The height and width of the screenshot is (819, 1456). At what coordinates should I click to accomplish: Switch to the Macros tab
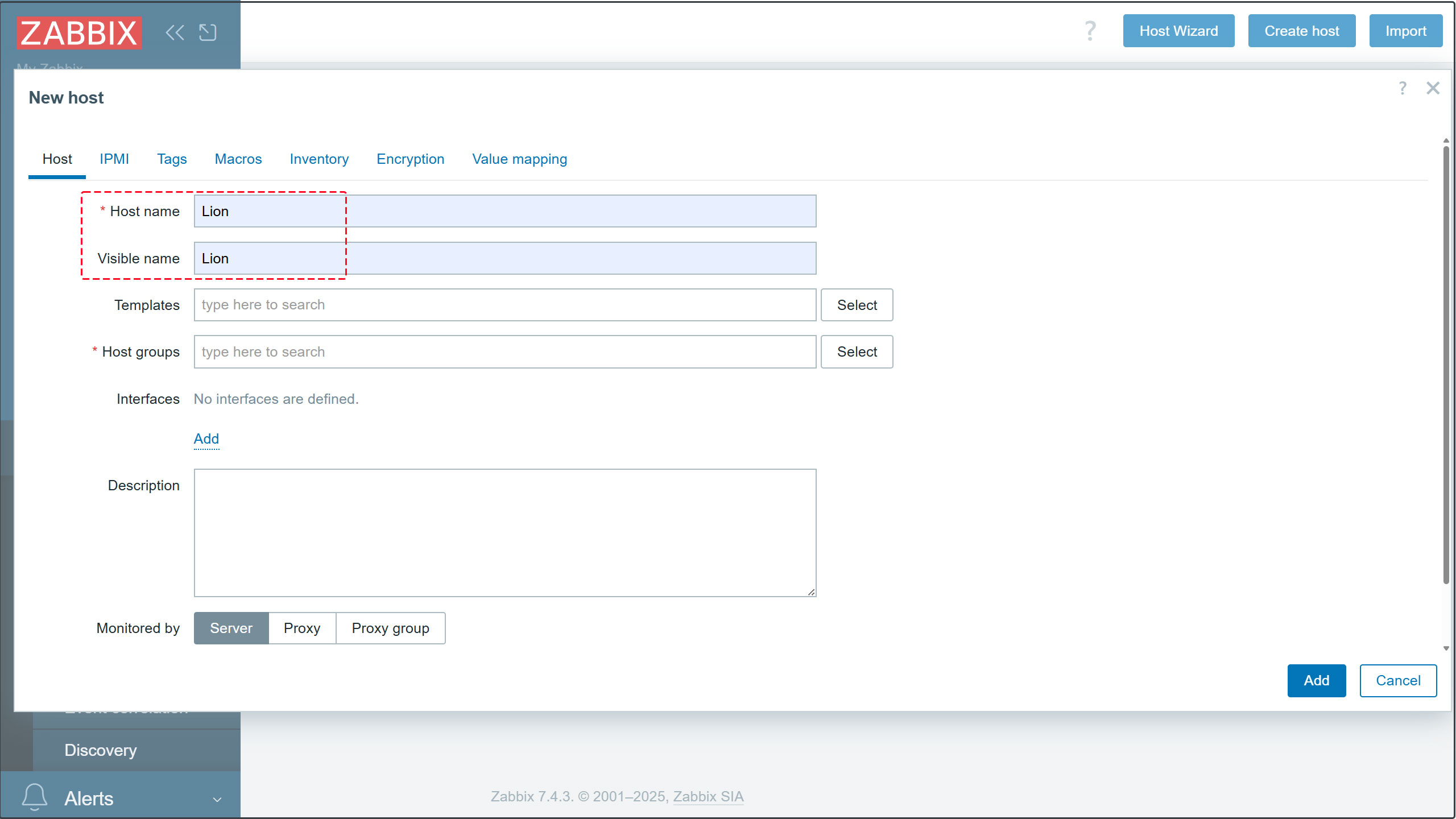click(238, 159)
